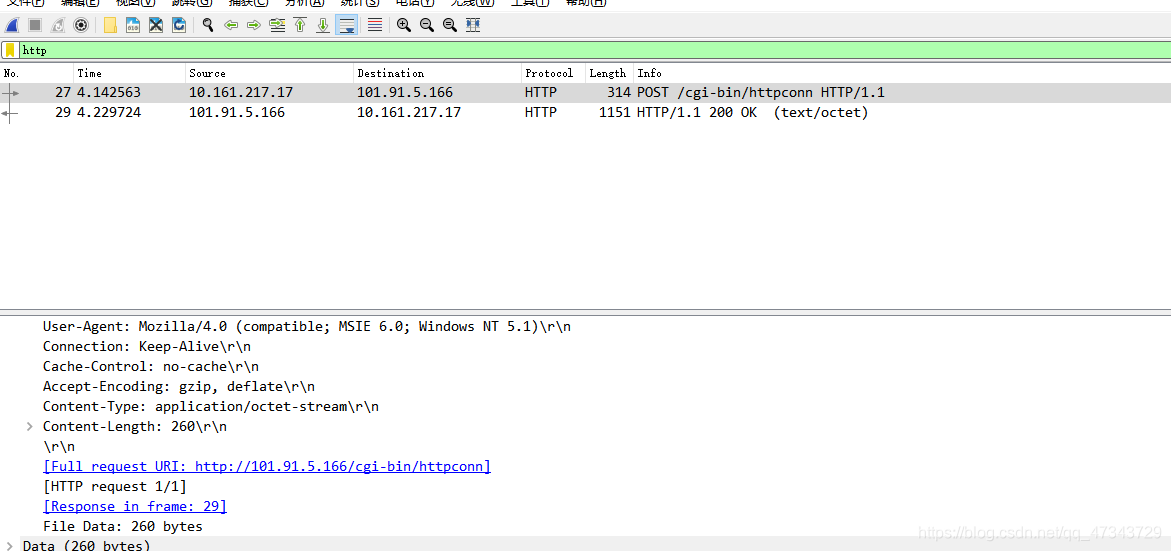Toggle auto-scroll during live capture

point(346,25)
